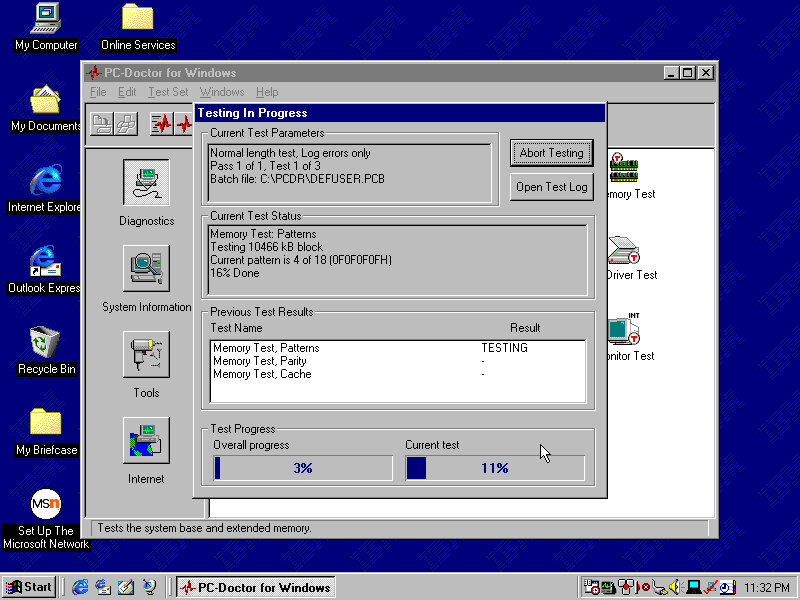This screenshot has width=800, height=600.
Task: Open My Computer on the desktop
Action: pyautogui.click(x=45, y=18)
